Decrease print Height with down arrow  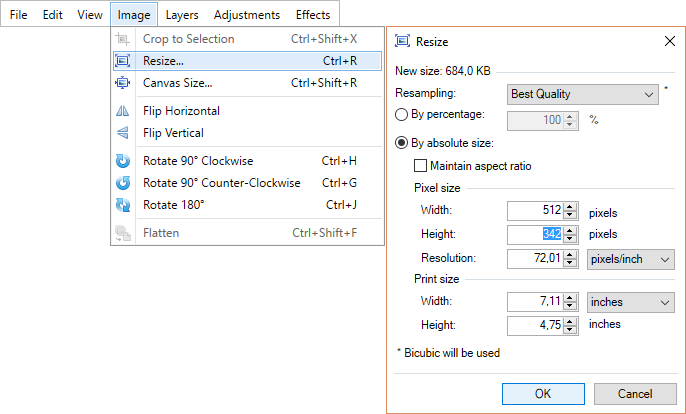coord(570,330)
